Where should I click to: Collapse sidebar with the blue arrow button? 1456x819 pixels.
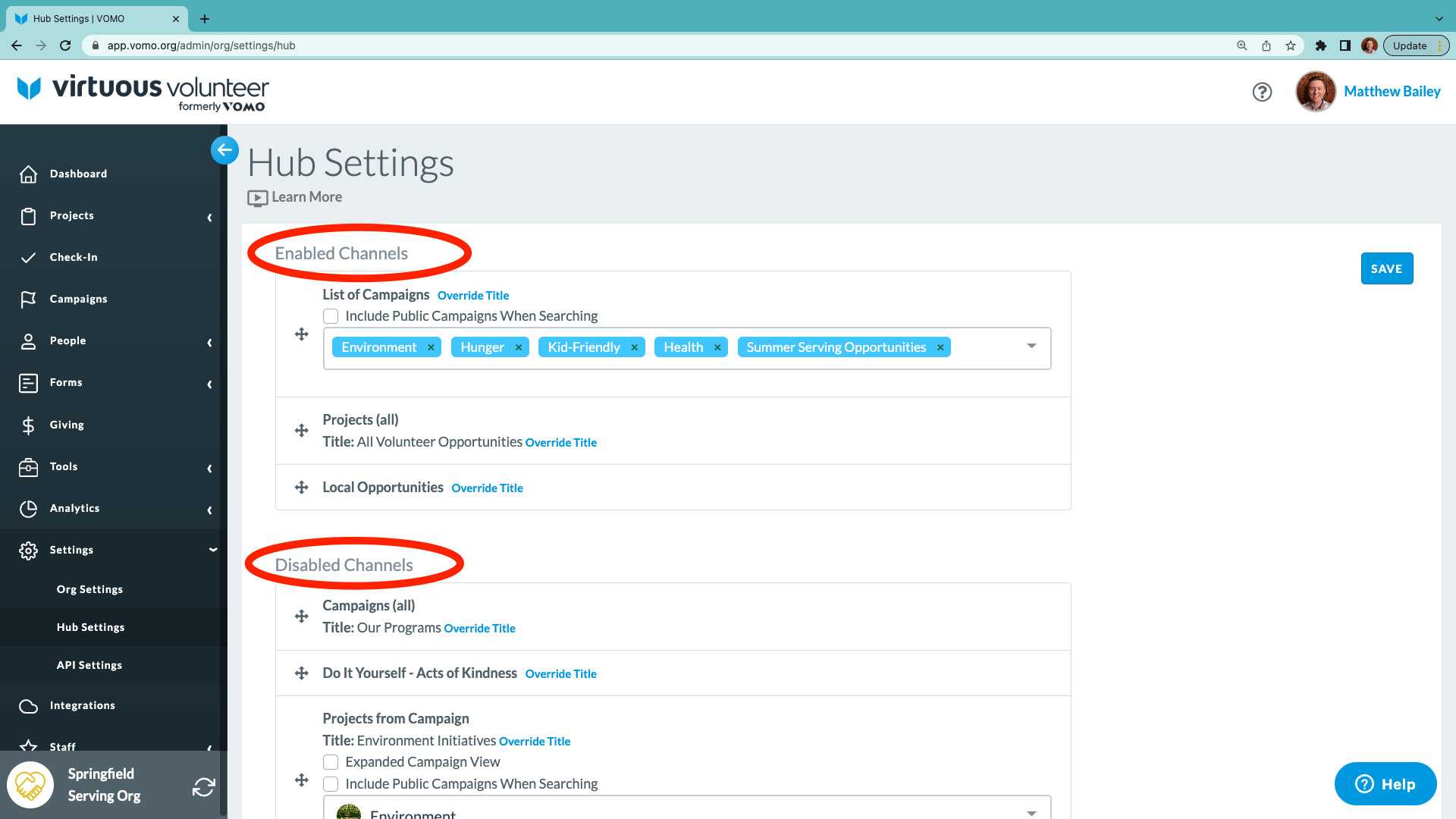coord(224,150)
